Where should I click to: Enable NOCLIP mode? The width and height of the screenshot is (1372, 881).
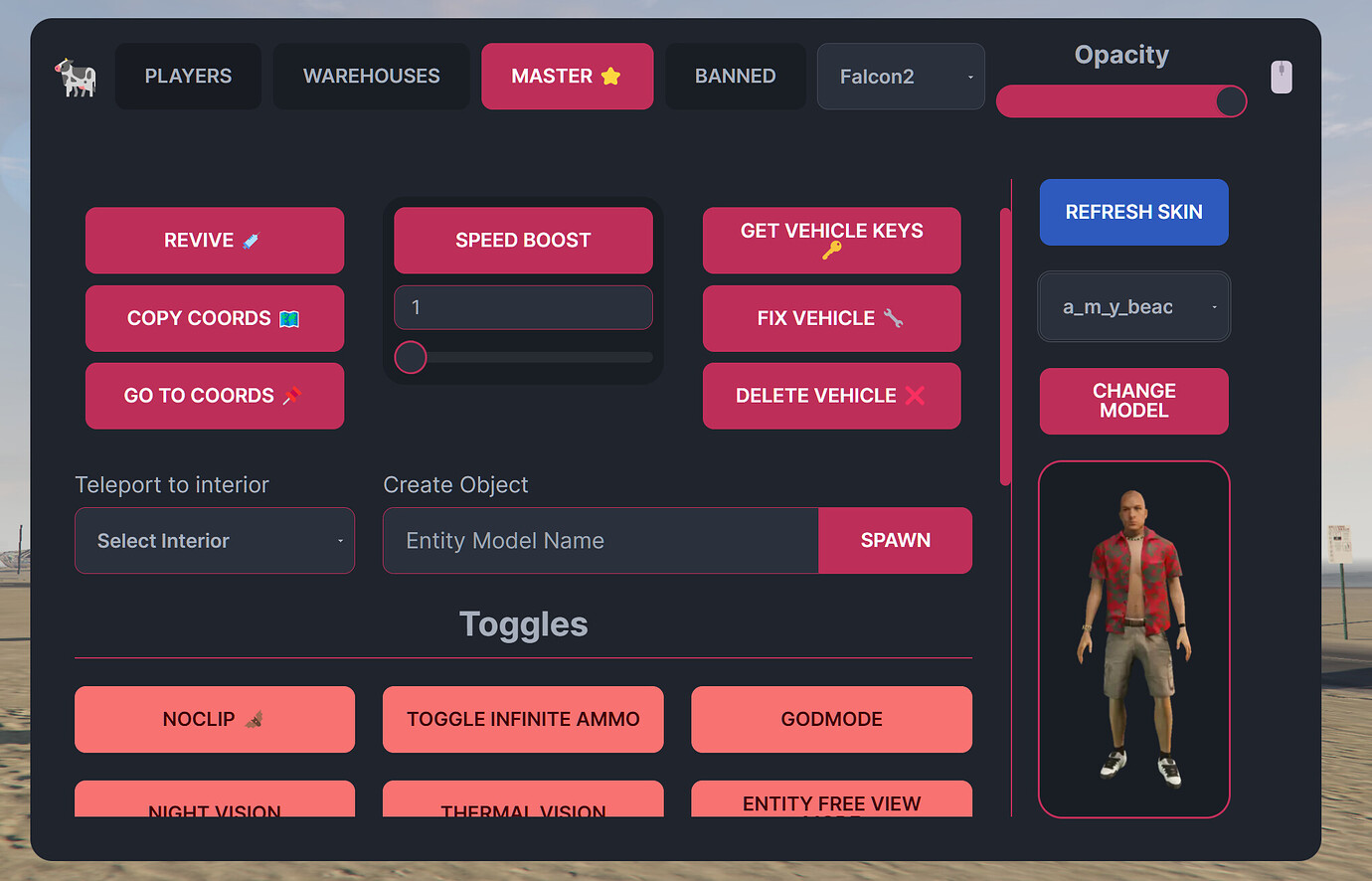pos(214,719)
